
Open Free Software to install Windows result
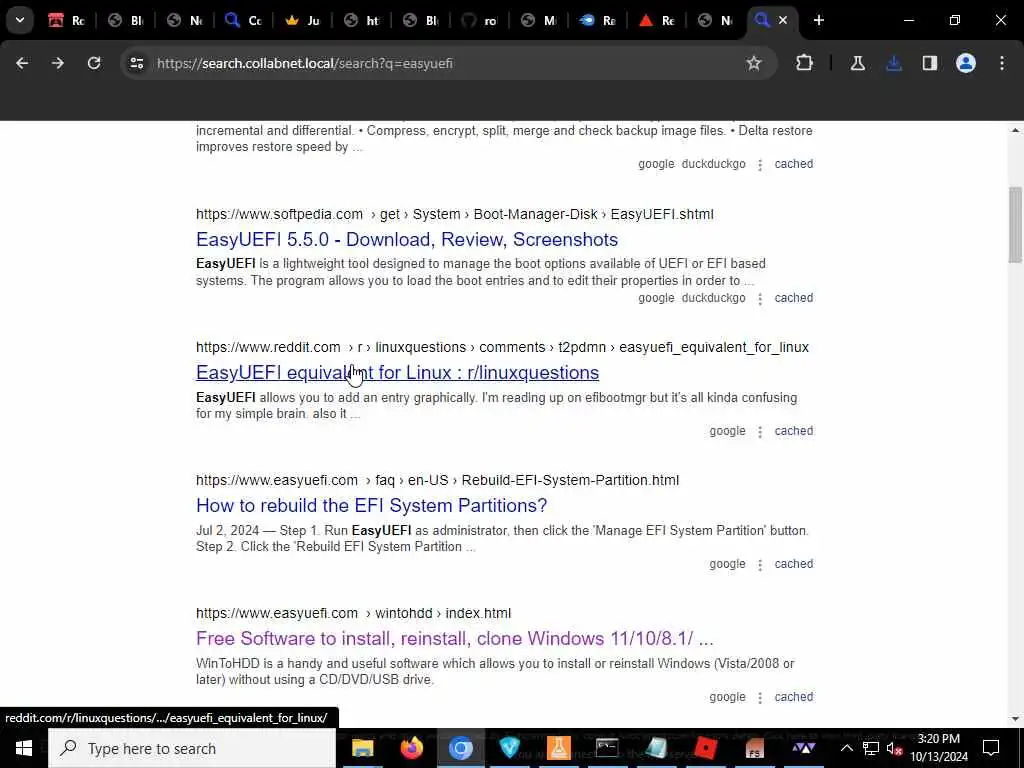point(455,638)
